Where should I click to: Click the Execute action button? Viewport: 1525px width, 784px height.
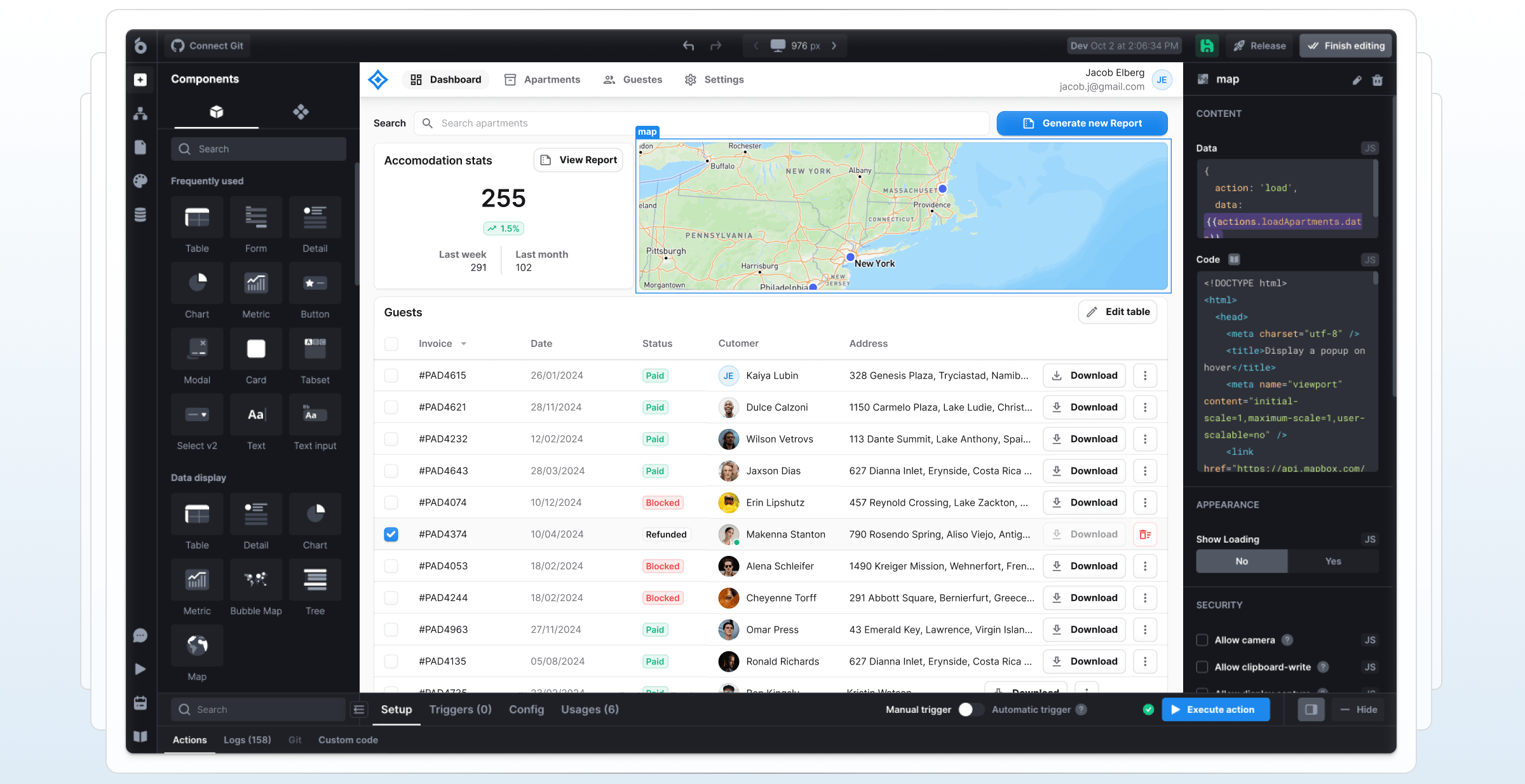[x=1216, y=710]
